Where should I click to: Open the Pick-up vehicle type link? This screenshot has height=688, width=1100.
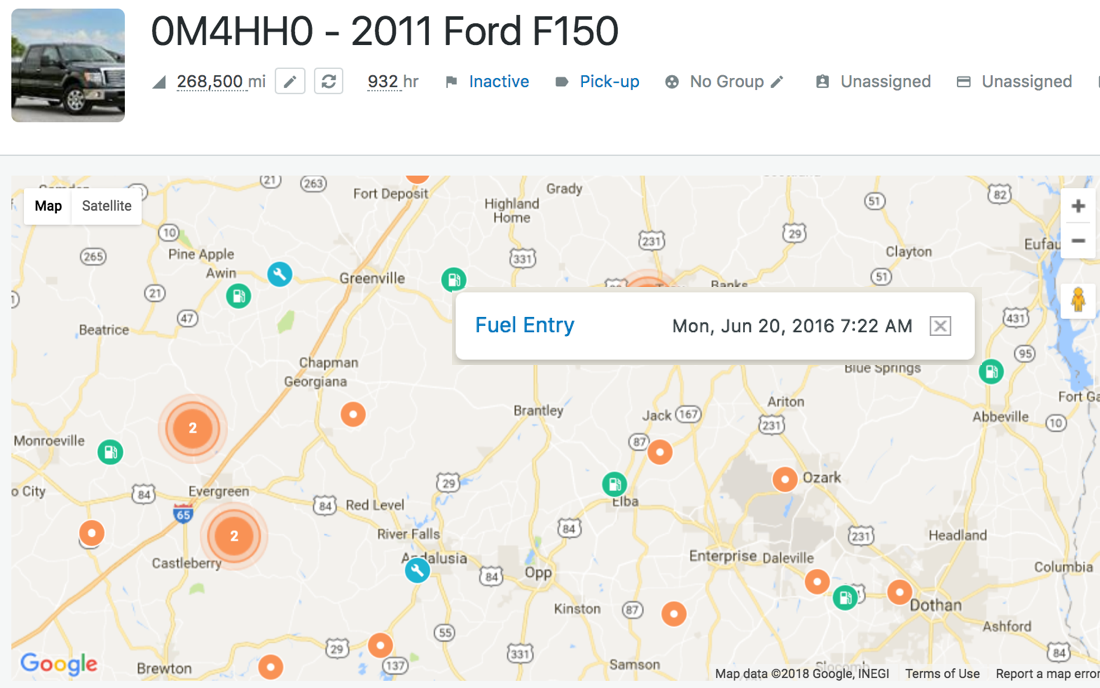(609, 82)
